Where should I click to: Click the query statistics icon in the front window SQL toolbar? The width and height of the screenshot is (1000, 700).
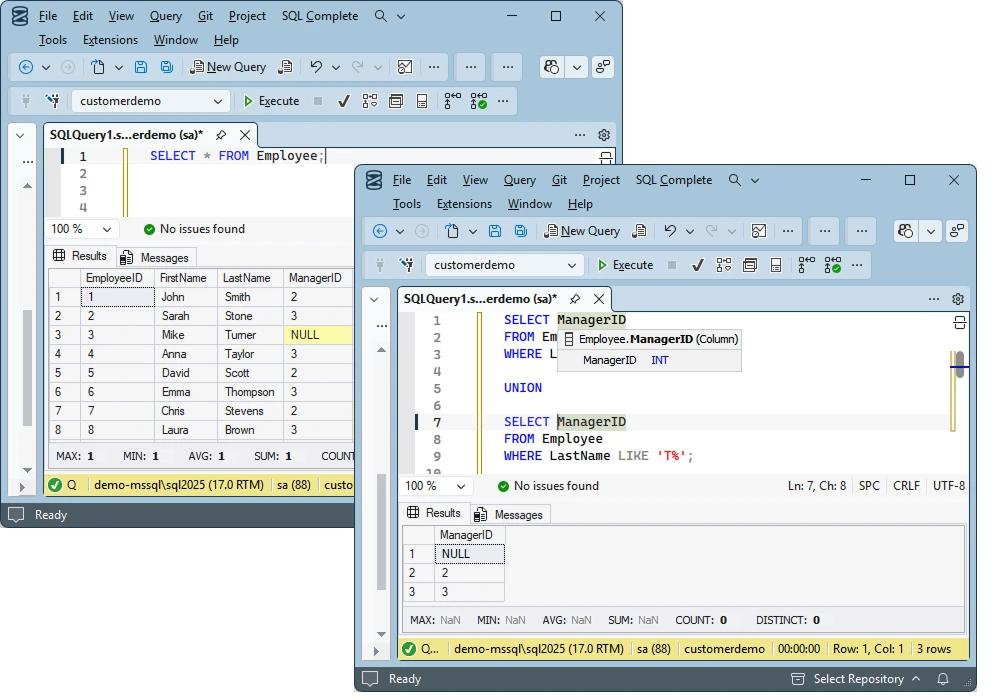(x=833, y=265)
